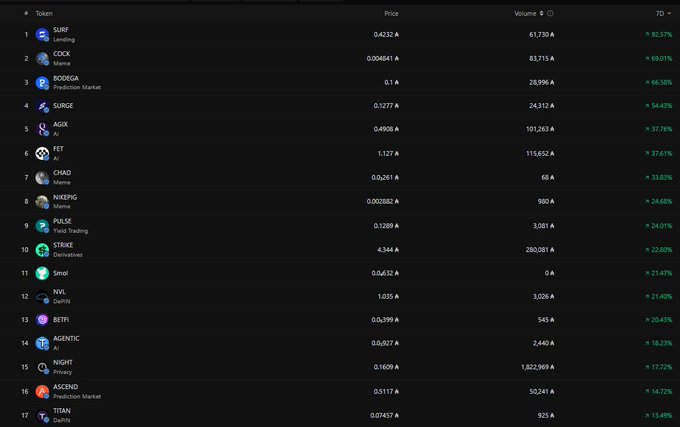Click the BODEGA 66.58% change
Viewport: 680px width, 427px height.
pyautogui.click(x=658, y=82)
